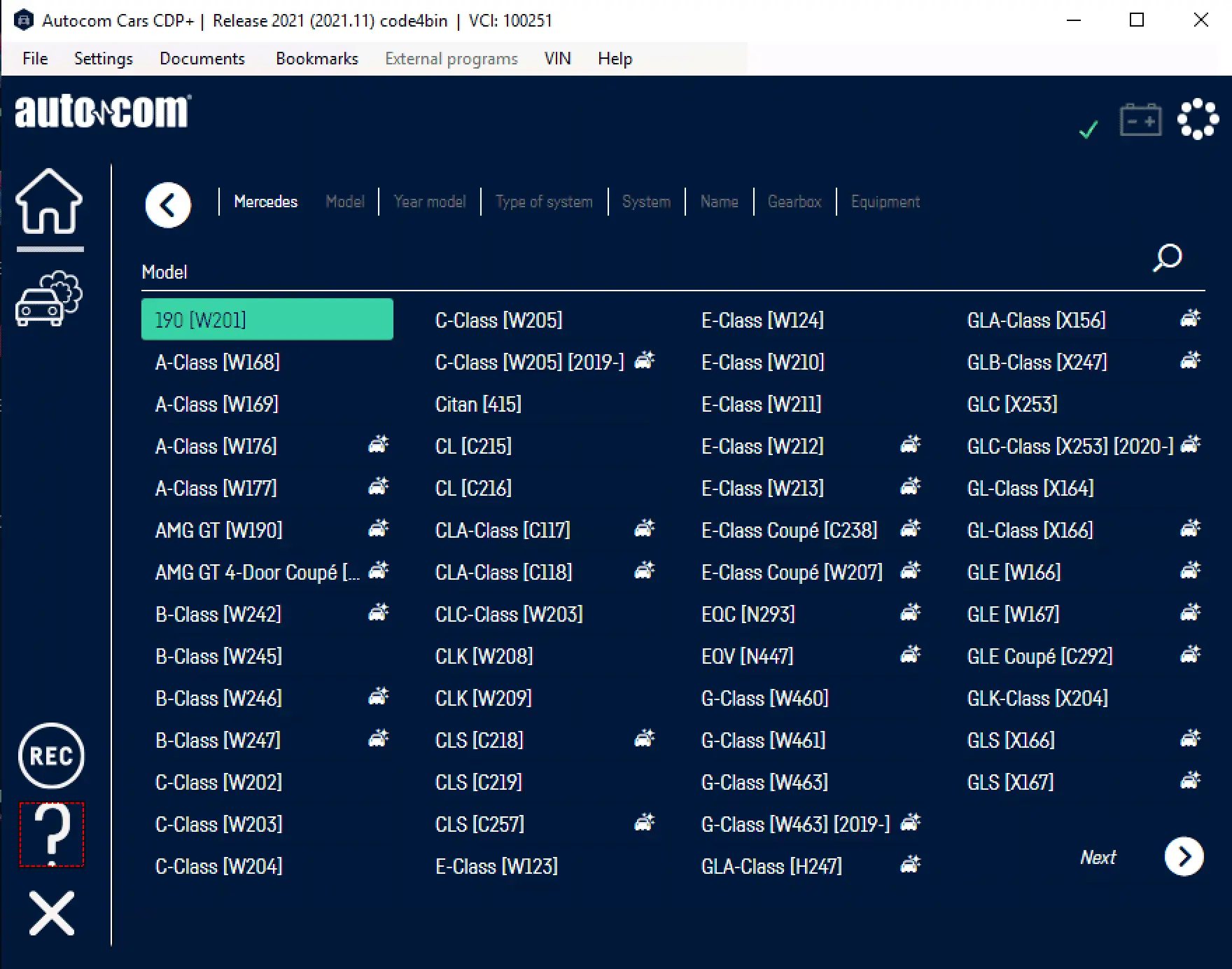1232x969 pixels.
Task: Select model GL-Class [X164]
Action: click(1030, 488)
